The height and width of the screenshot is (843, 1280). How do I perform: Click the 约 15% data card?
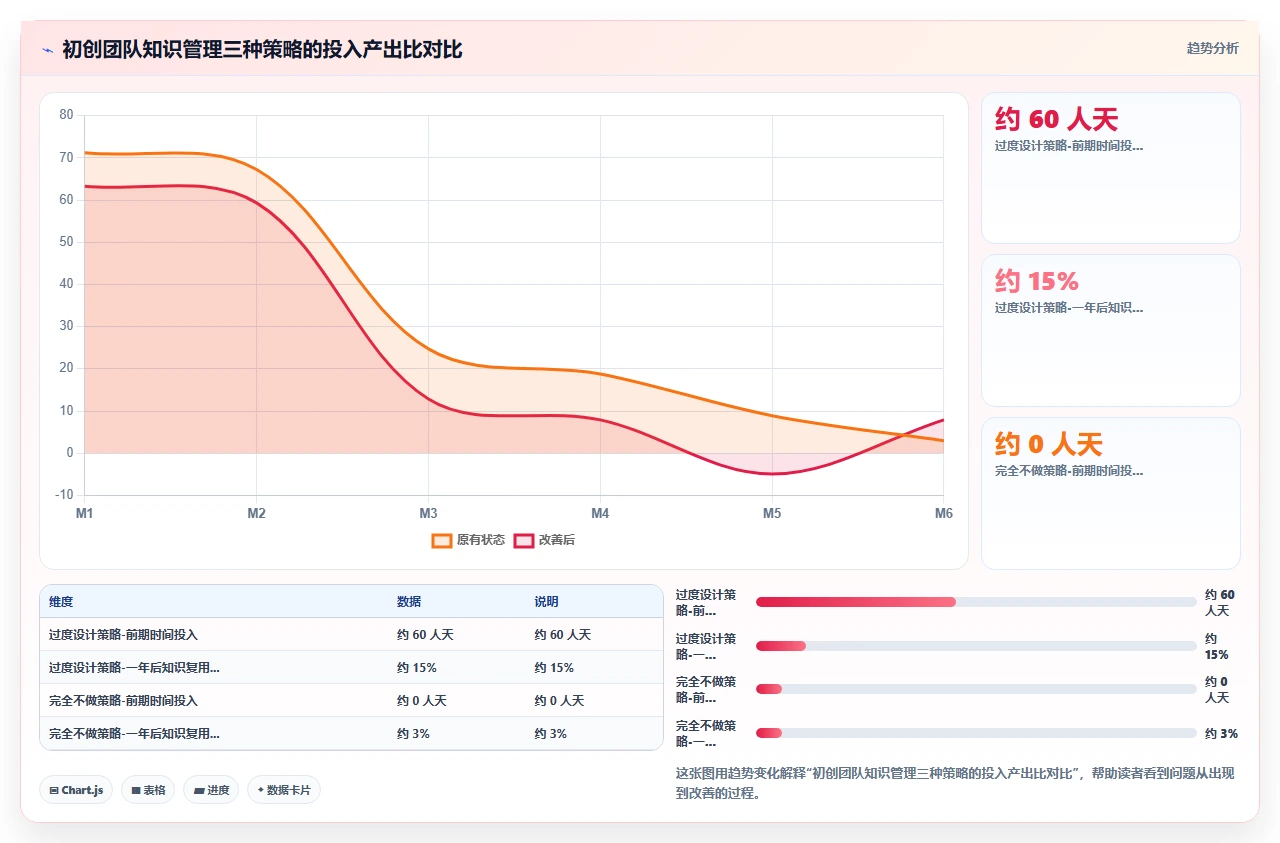coord(1110,330)
